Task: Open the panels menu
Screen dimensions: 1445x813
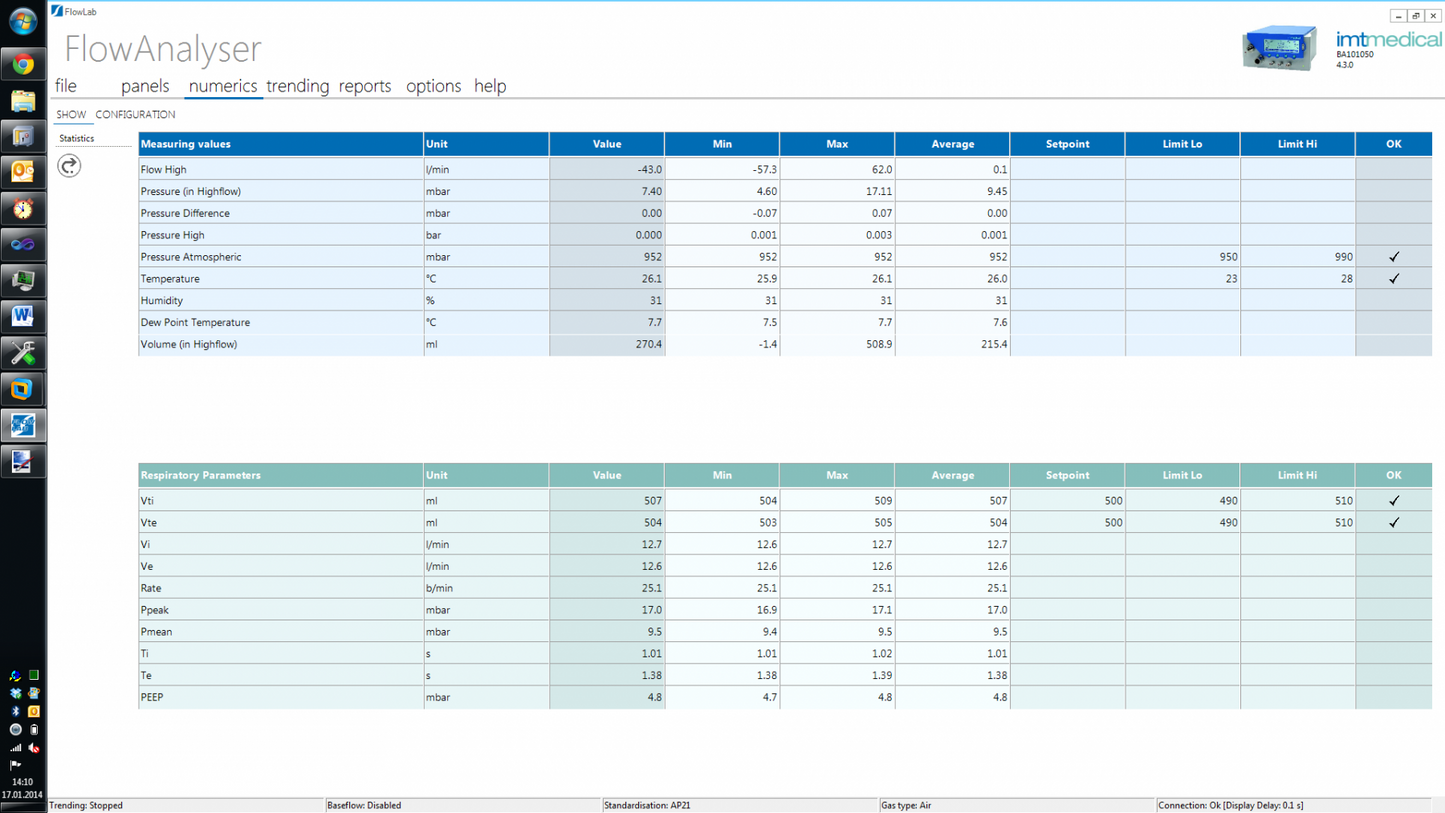Action: click(145, 86)
